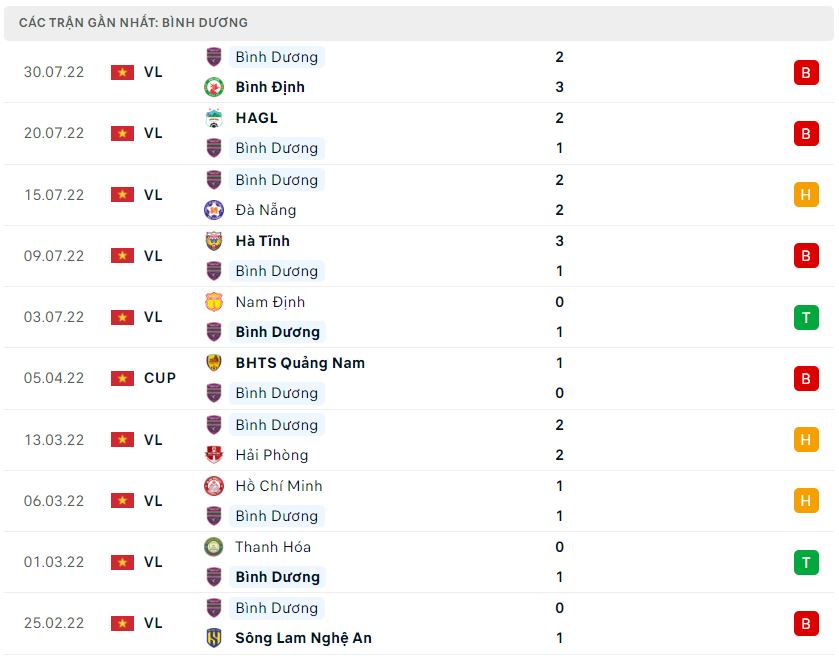Click the Bình Định club logo
The image size is (839, 656).
(x=214, y=87)
